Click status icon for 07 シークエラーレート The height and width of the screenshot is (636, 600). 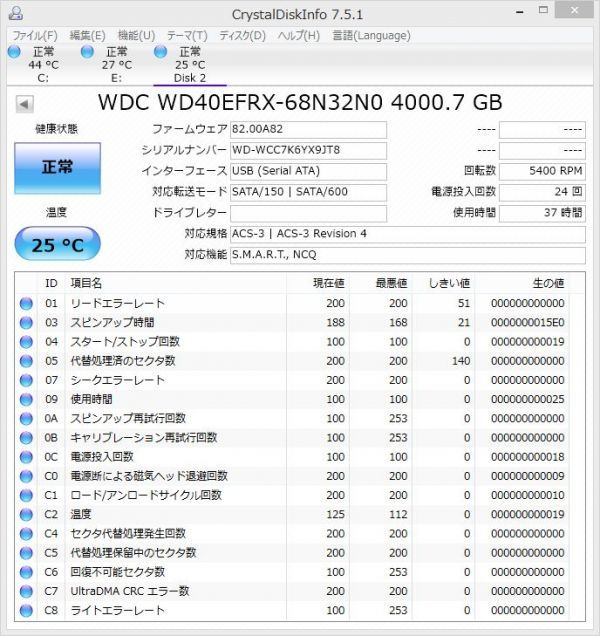tap(26, 380)
